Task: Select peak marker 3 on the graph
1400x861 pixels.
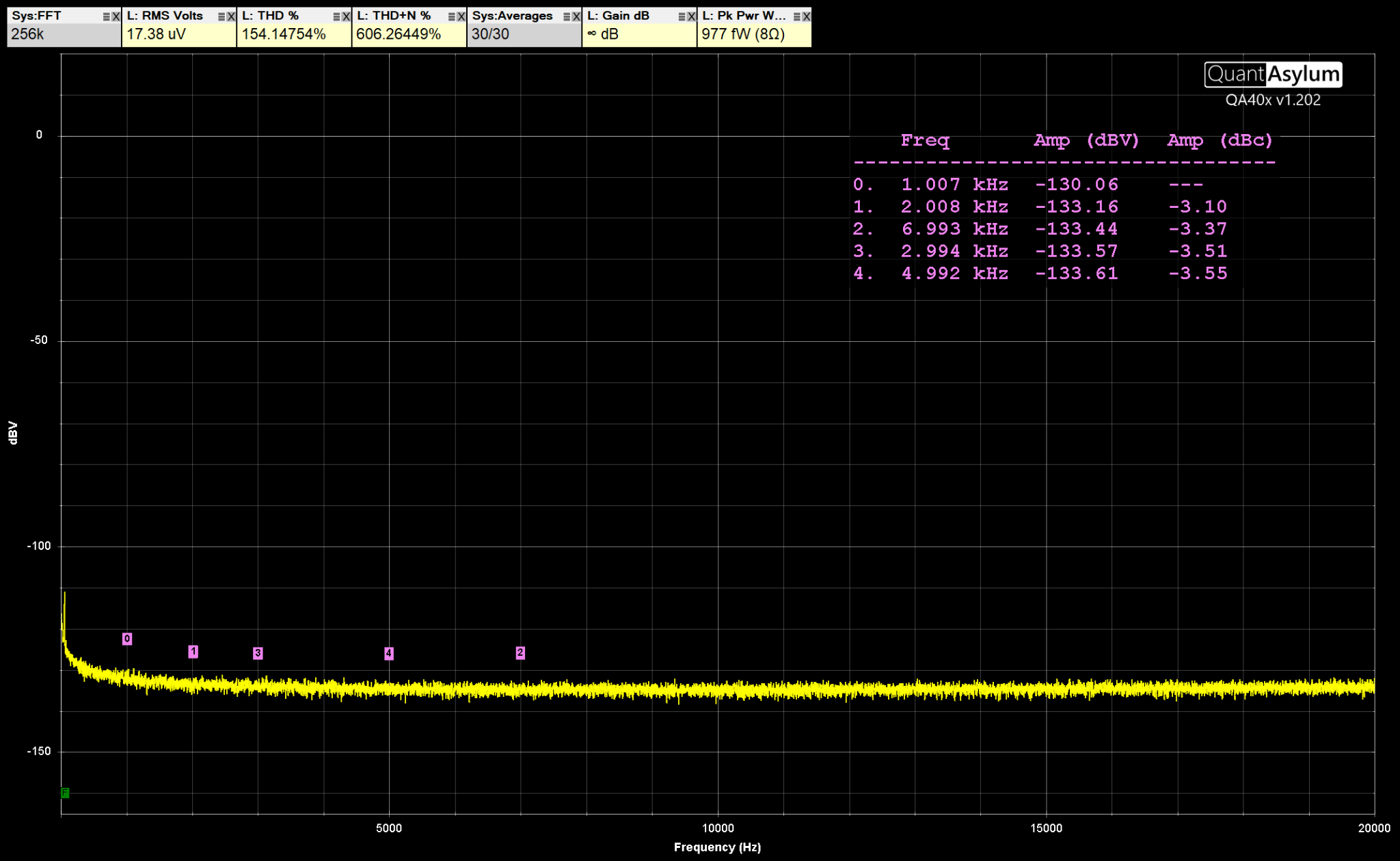Action: point(258,653)
